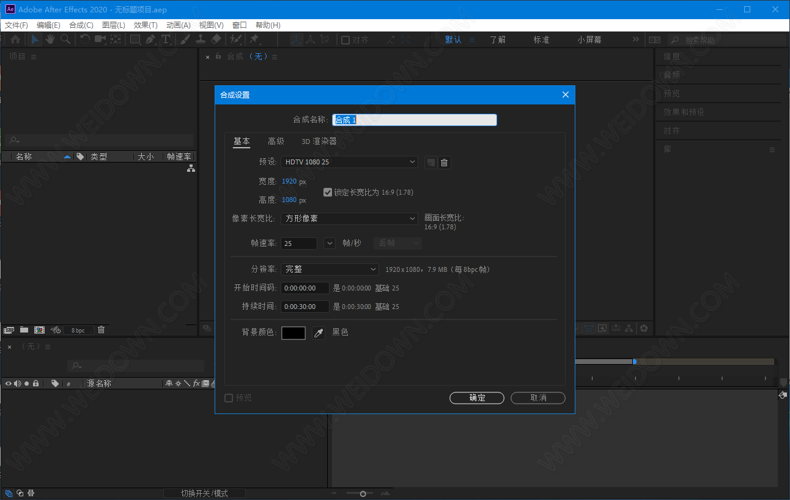790x500 pixels.
Task: Expand the pixel aspect ratio dropdown 方形像素
Action: (x=349, y=218)
